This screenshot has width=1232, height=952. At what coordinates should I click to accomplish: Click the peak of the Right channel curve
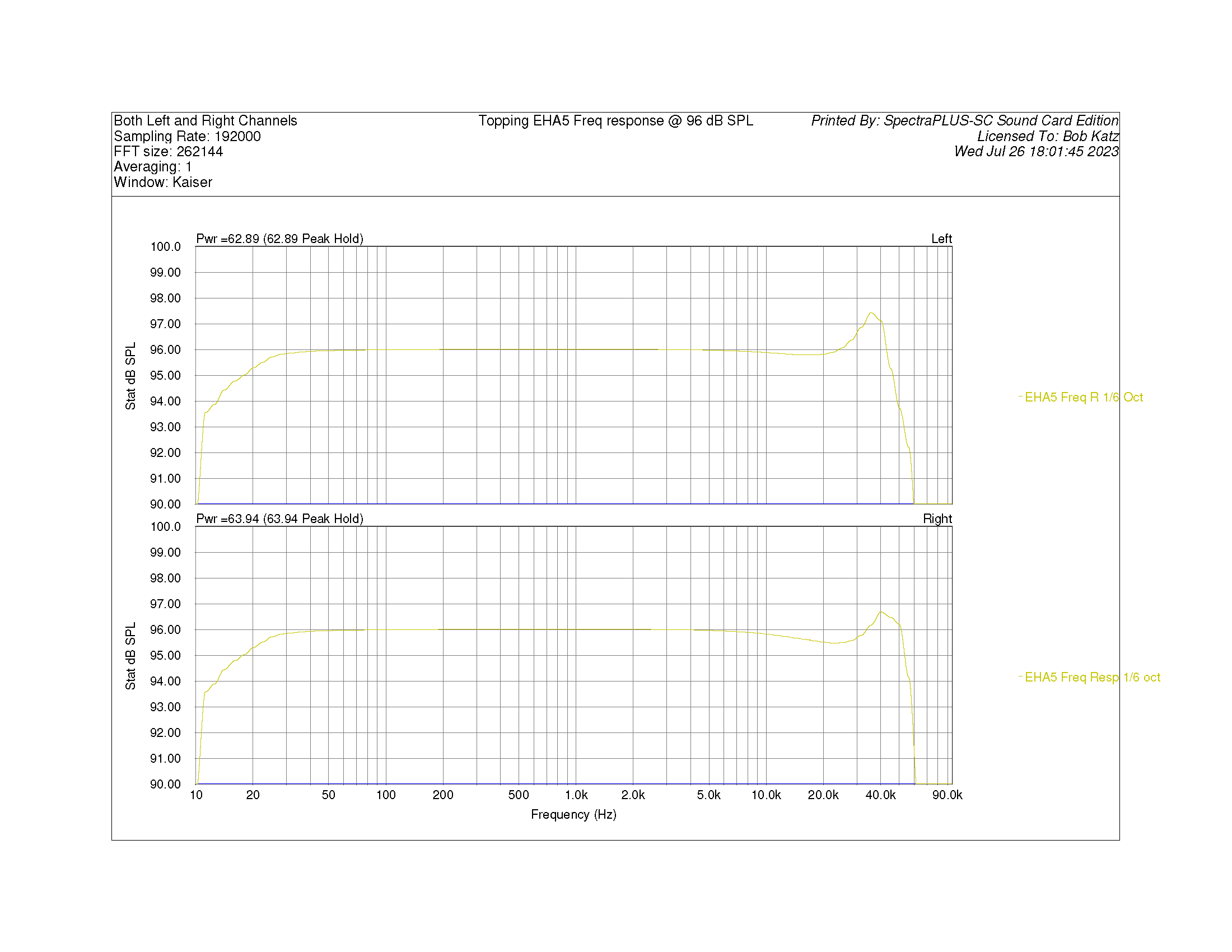pyautogui.click(x=881, y=612)
